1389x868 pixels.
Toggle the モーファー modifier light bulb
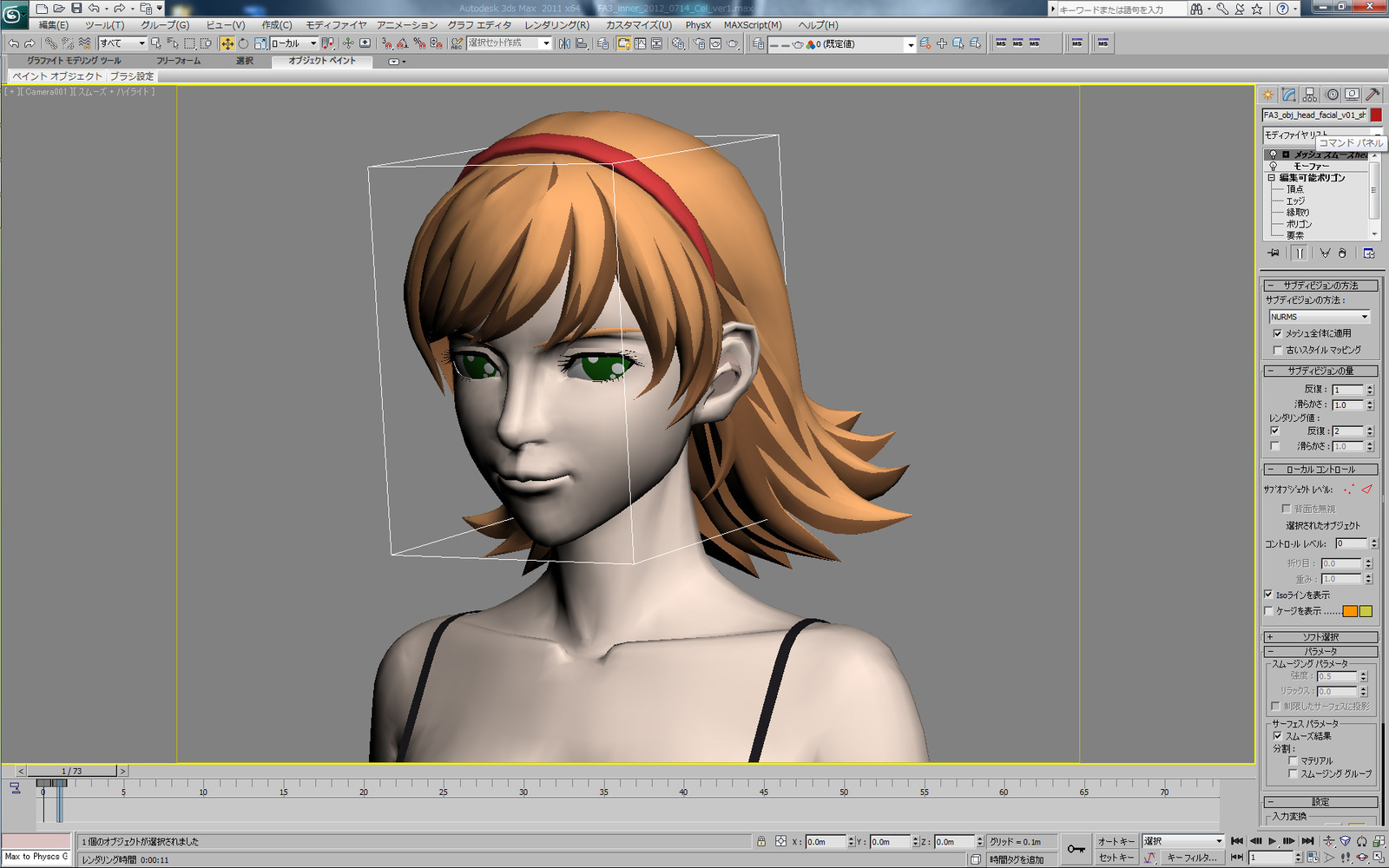(x=1273, y=166)
